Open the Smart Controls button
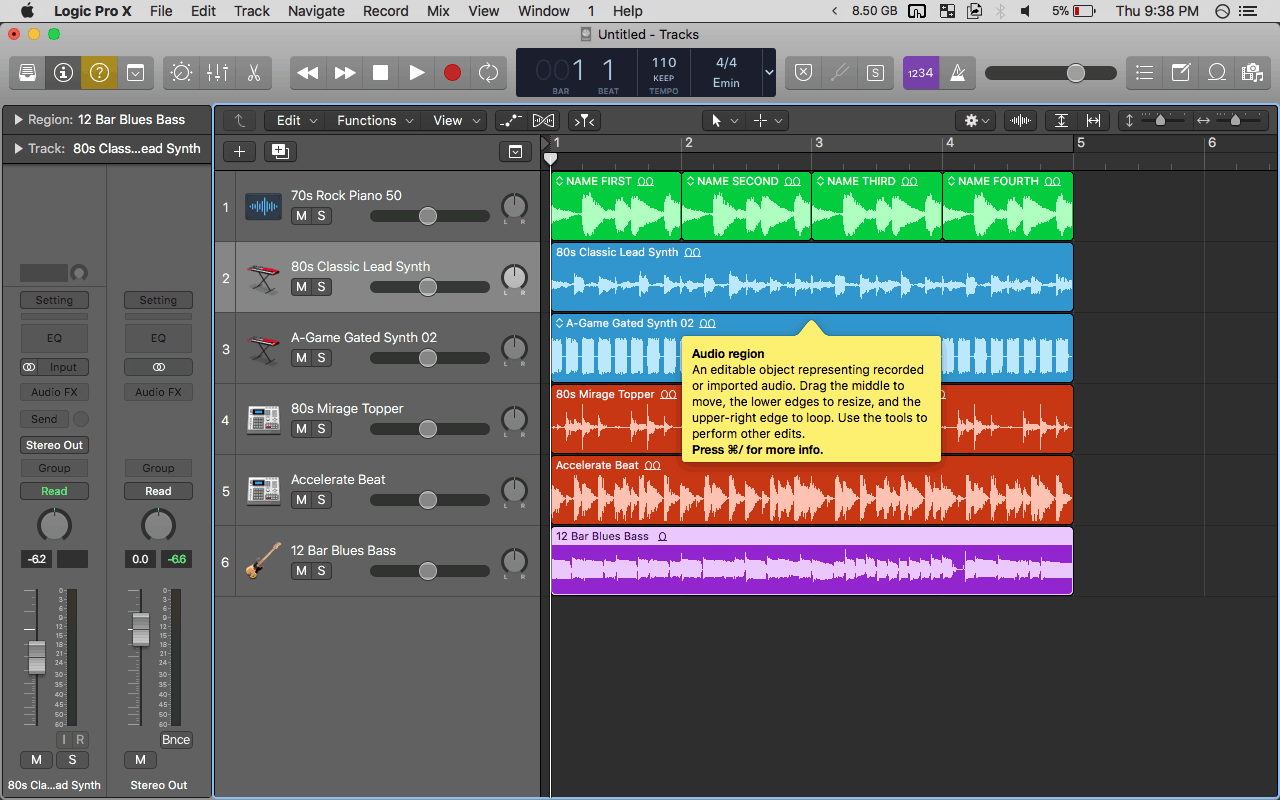Image resolution: width=1280 pixels, height=800 pixels. click(182, 73)
